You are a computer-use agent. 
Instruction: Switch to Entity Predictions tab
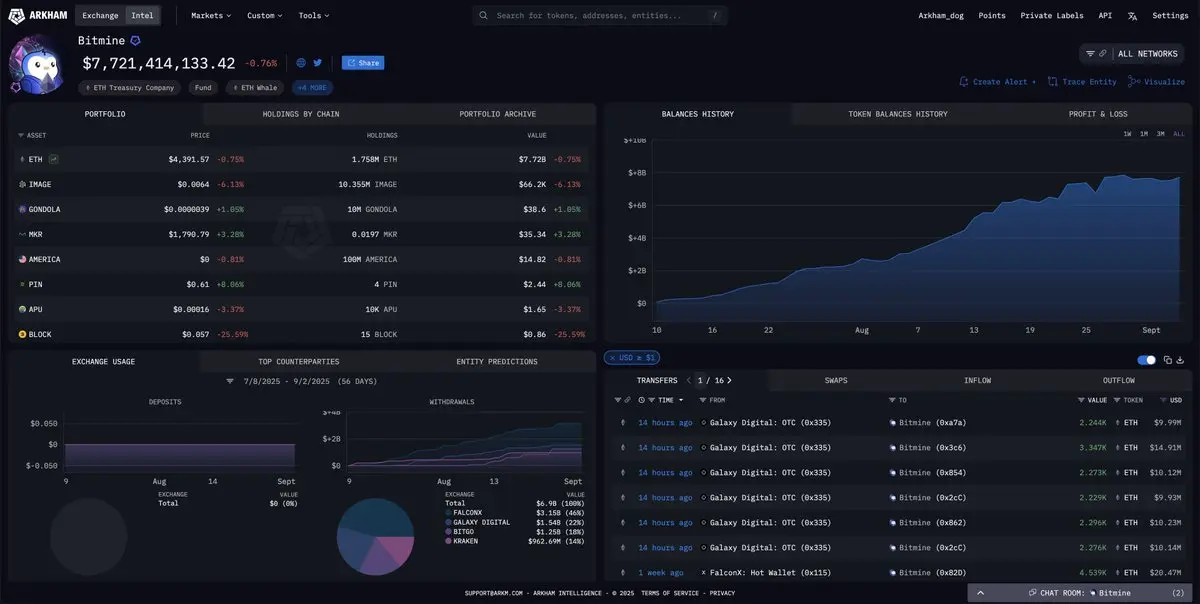coord(496,361)
